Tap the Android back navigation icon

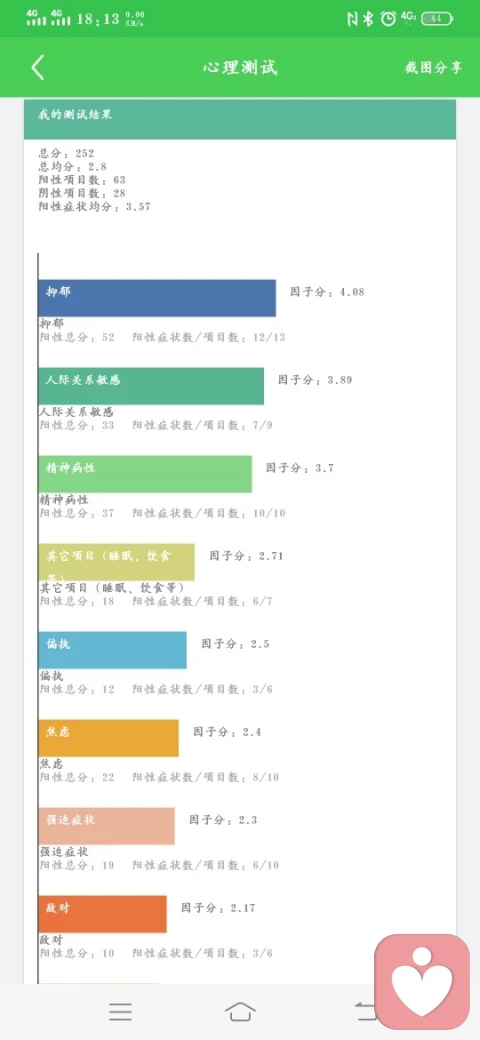[x=365, y=1011]
